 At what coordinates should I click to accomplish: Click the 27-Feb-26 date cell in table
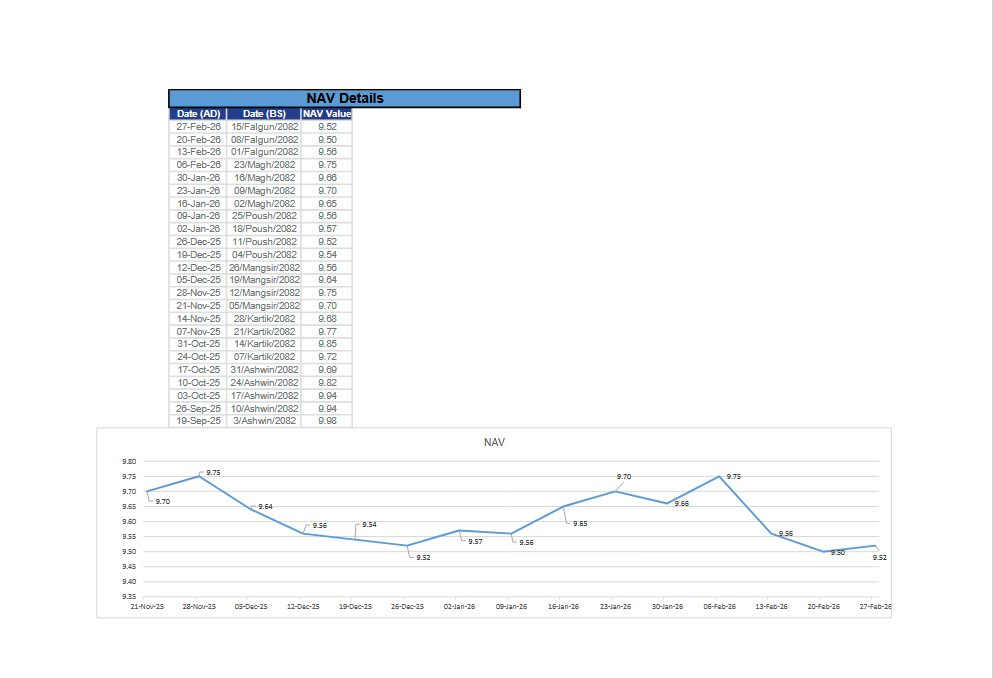click(198, 127)
